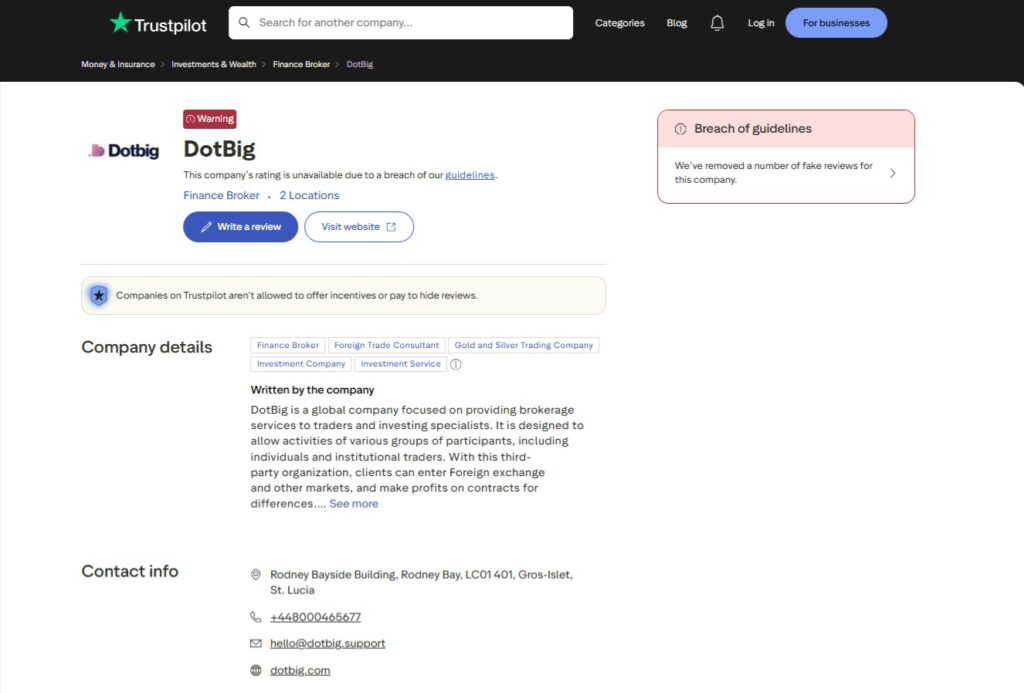Click the For businesses button
Viewport: 1024px width, 693px height.
click(x=836, y=22)
